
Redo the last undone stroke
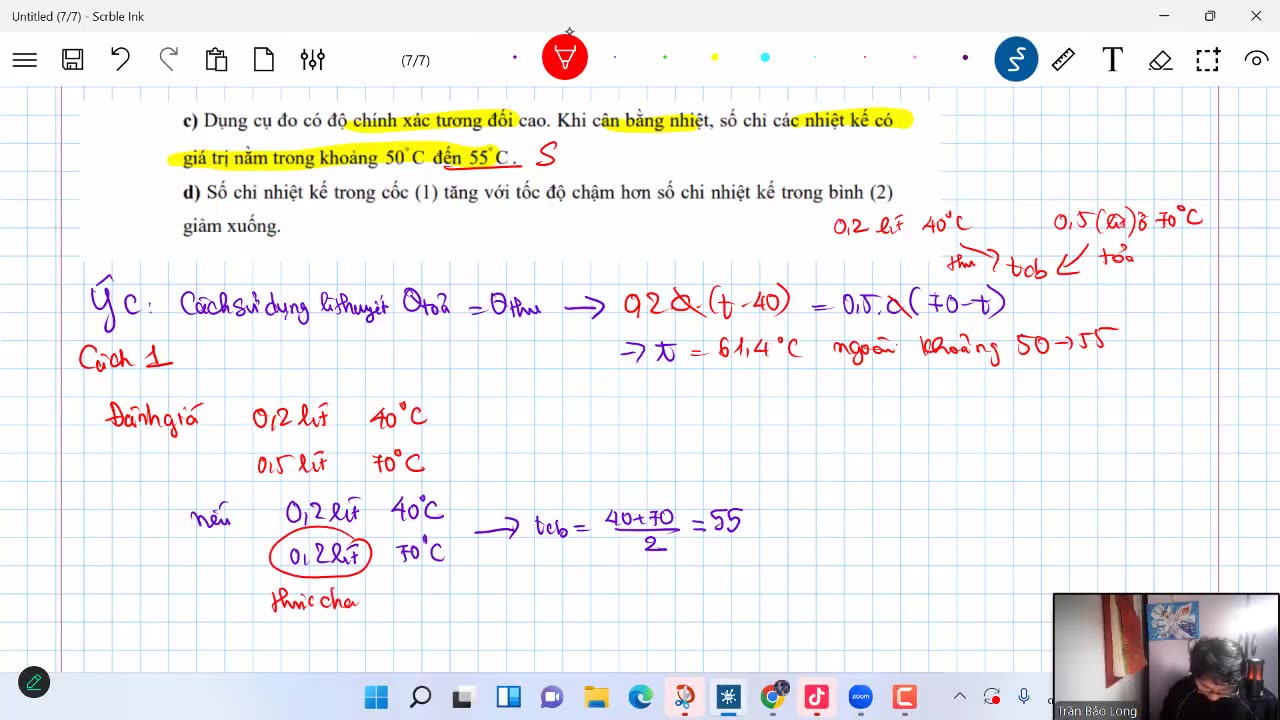click(x=168, y=59)
